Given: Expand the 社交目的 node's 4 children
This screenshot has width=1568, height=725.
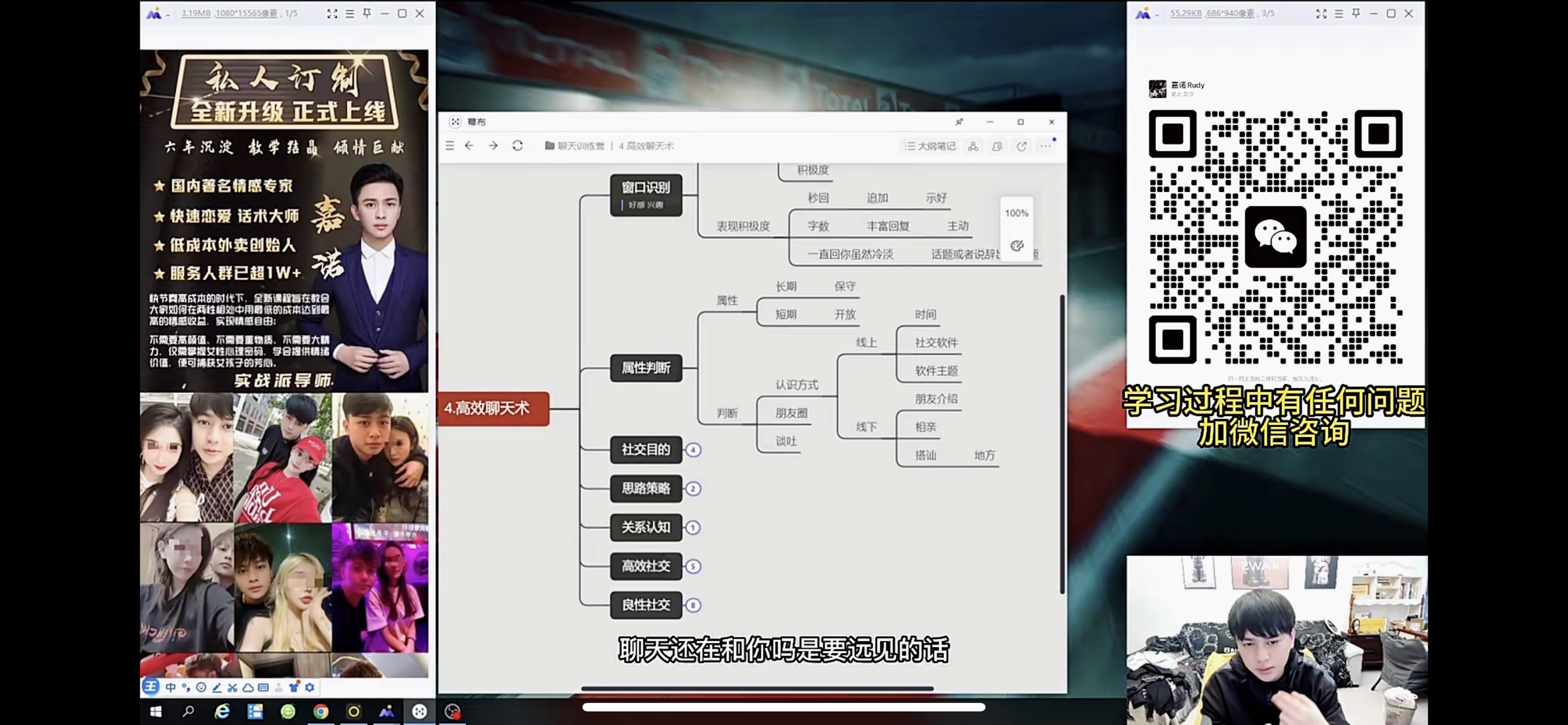Looking at the screenshot, I should click(x=693, y=450).
